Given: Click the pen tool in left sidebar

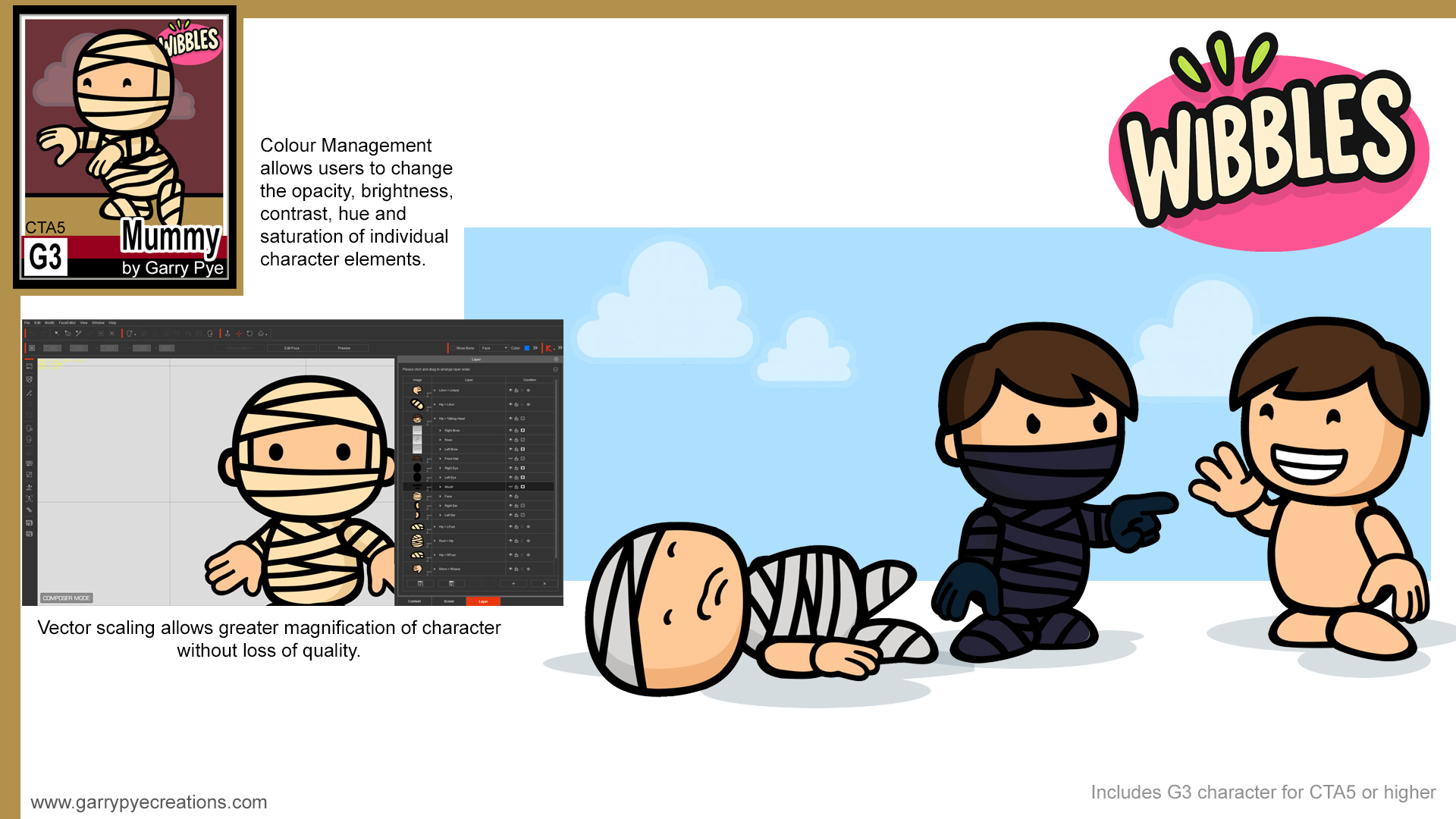Looking at the screenshot, I should click(30, 394).
